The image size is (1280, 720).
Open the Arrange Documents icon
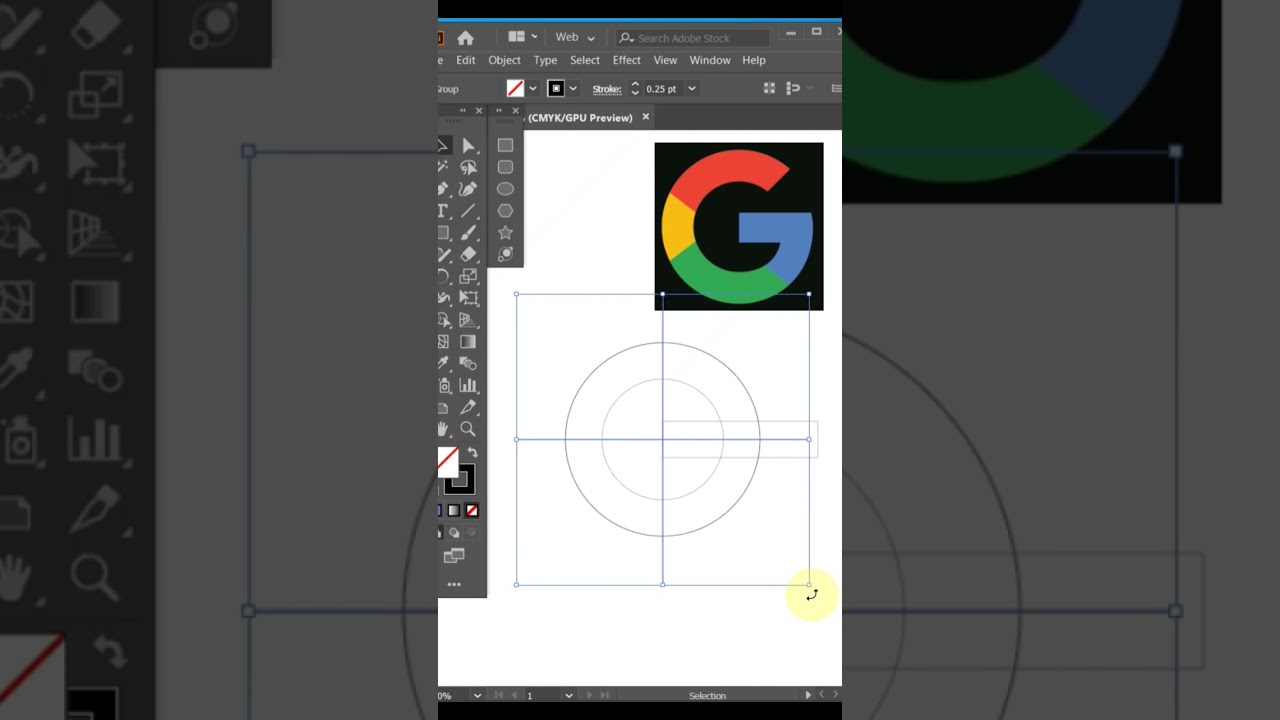[516, 37]
